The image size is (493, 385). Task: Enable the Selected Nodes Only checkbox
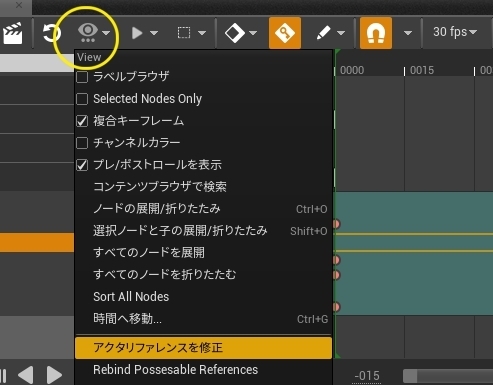tap(82, 99)
